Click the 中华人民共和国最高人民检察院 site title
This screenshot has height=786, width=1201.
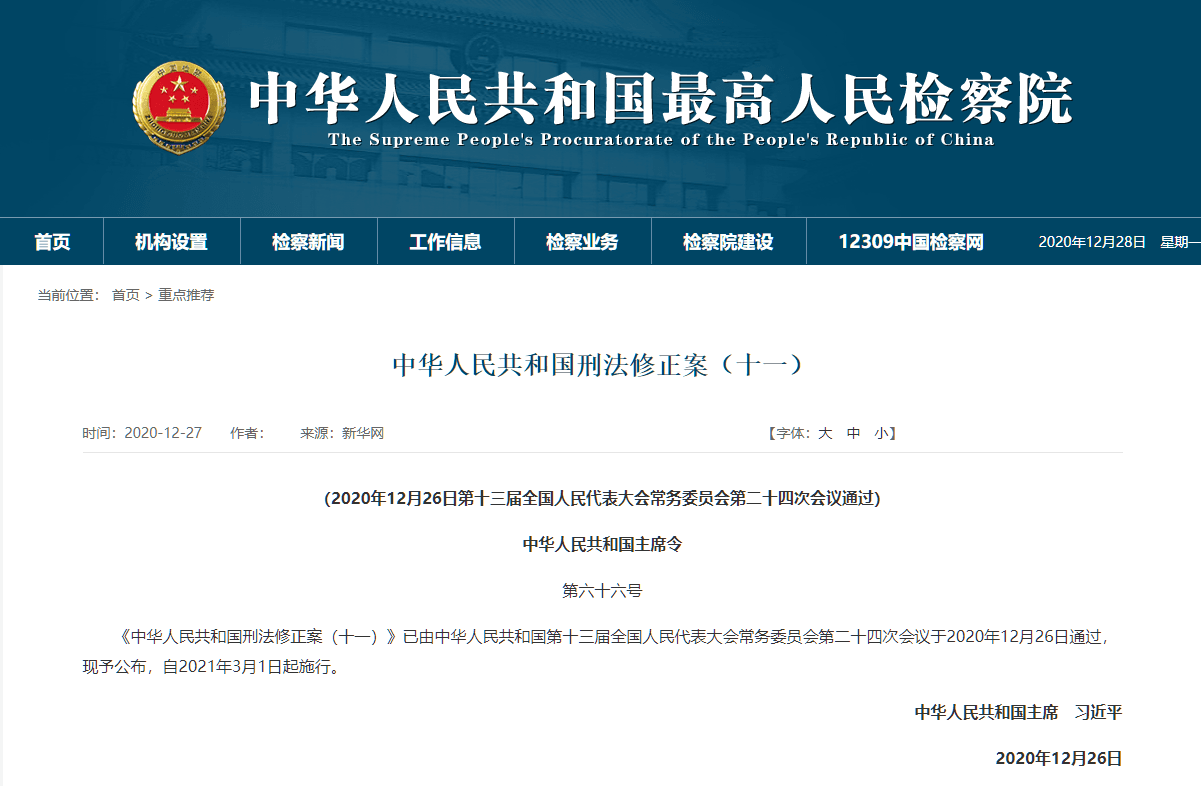[660, 98]
